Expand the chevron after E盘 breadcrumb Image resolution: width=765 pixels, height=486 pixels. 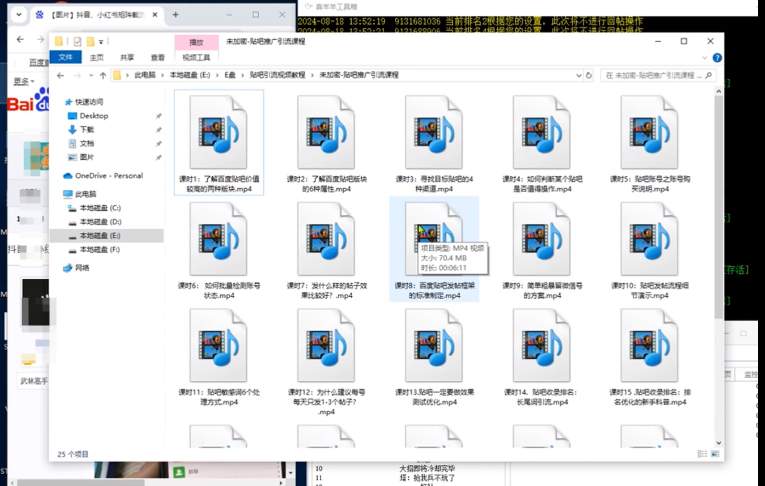[x=243, y=75]
